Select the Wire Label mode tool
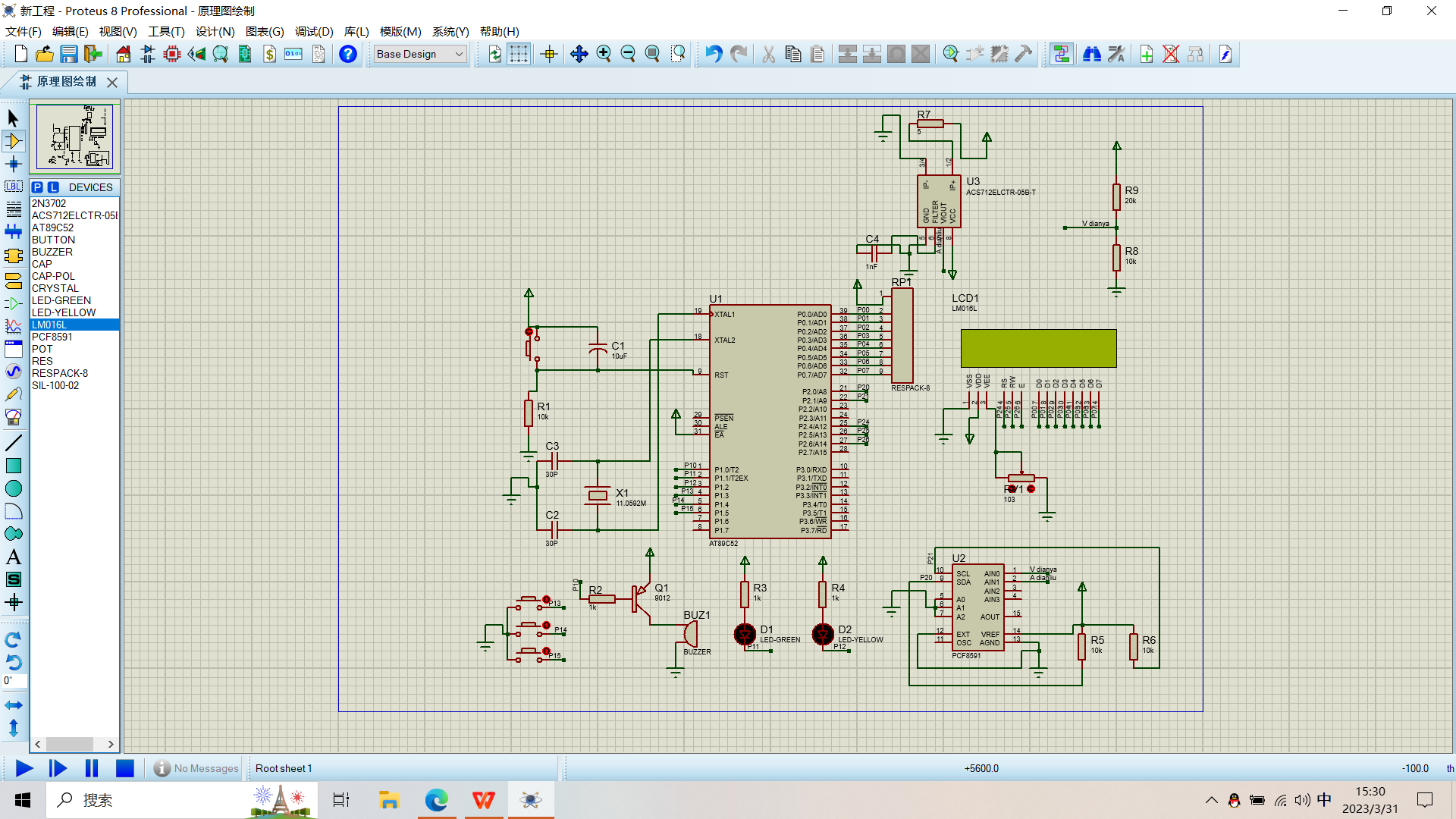1456x819 pixels. 13,187
